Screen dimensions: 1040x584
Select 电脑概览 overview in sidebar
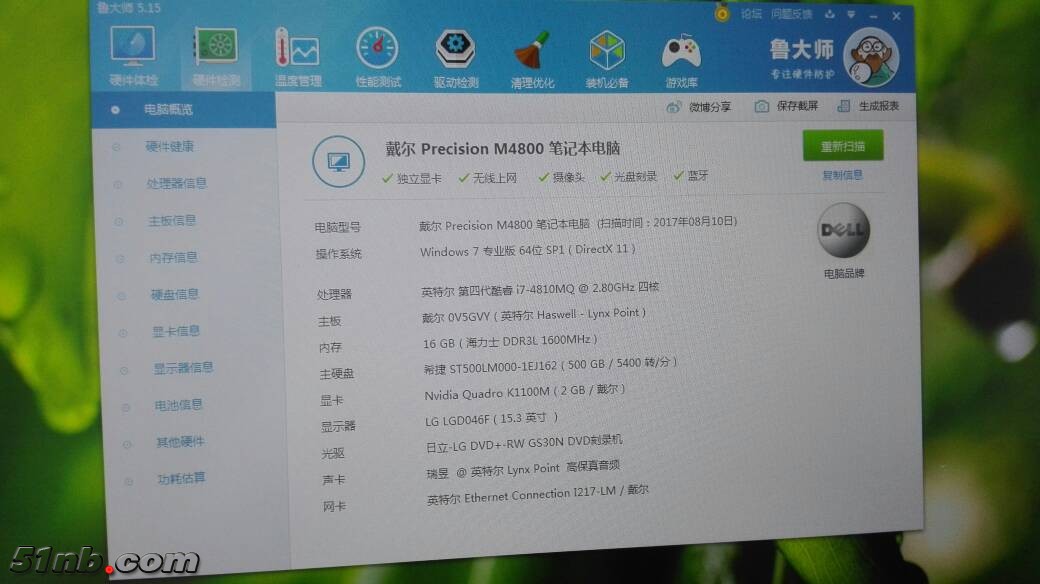[184, 110]
